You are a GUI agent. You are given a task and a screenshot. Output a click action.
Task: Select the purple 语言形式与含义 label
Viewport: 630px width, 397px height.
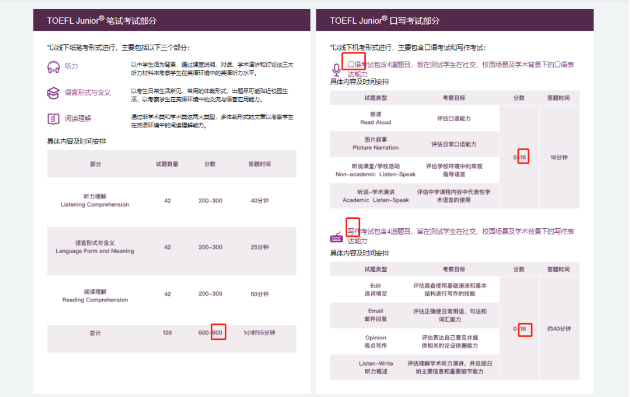pyautogui.click(x=88, y=93)
